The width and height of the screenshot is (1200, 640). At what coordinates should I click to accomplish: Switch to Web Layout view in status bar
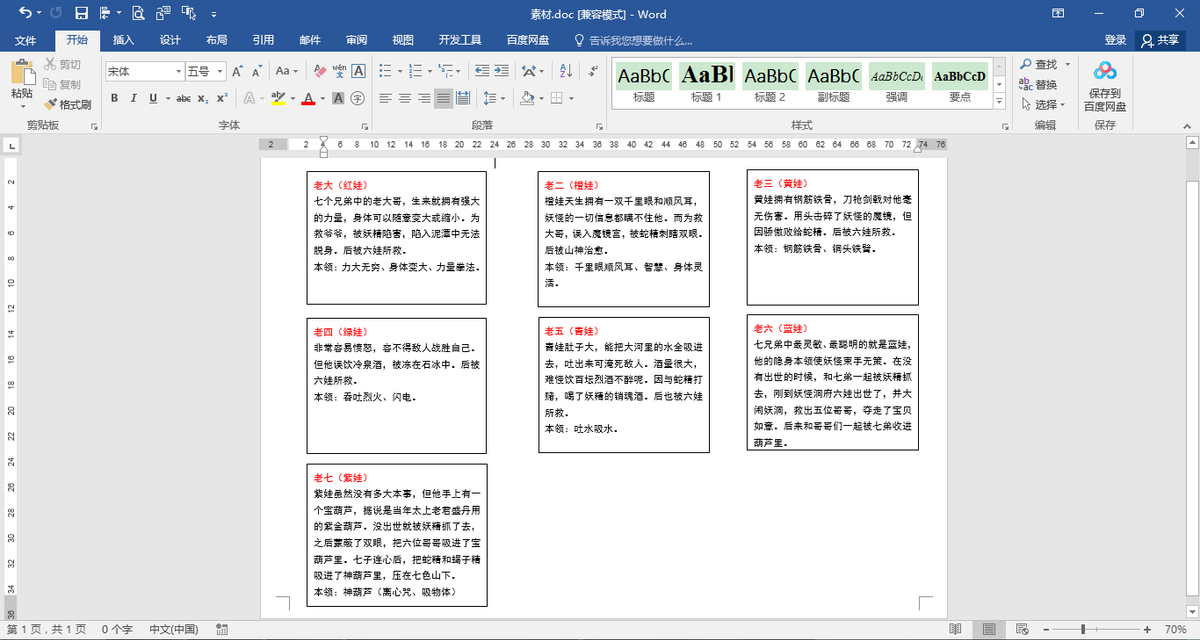[1022, 629]
